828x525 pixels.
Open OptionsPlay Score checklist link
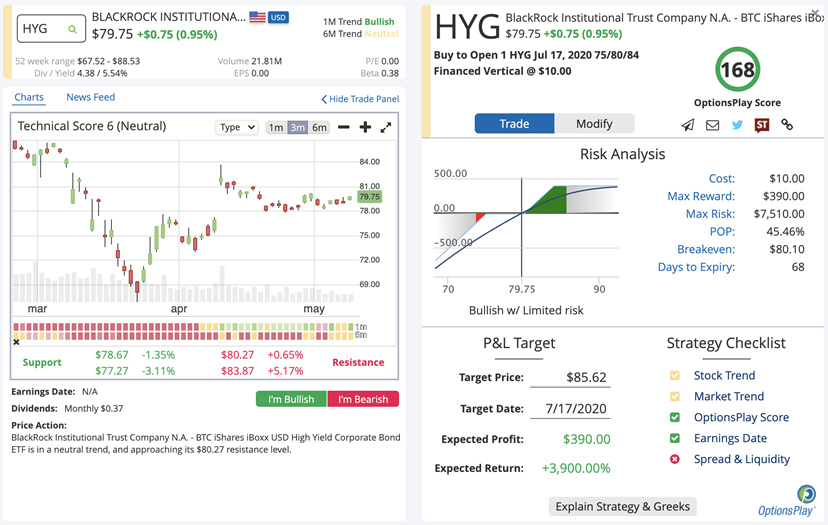coord(741,417)
